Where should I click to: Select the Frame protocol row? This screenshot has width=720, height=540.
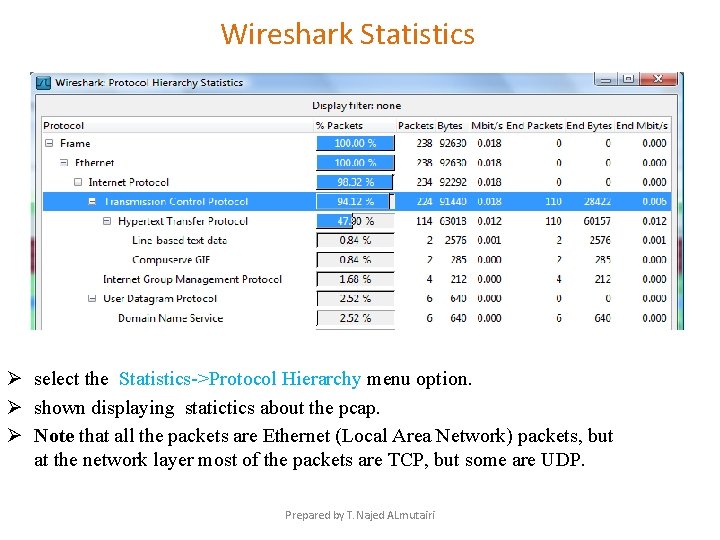click(357, 143)
